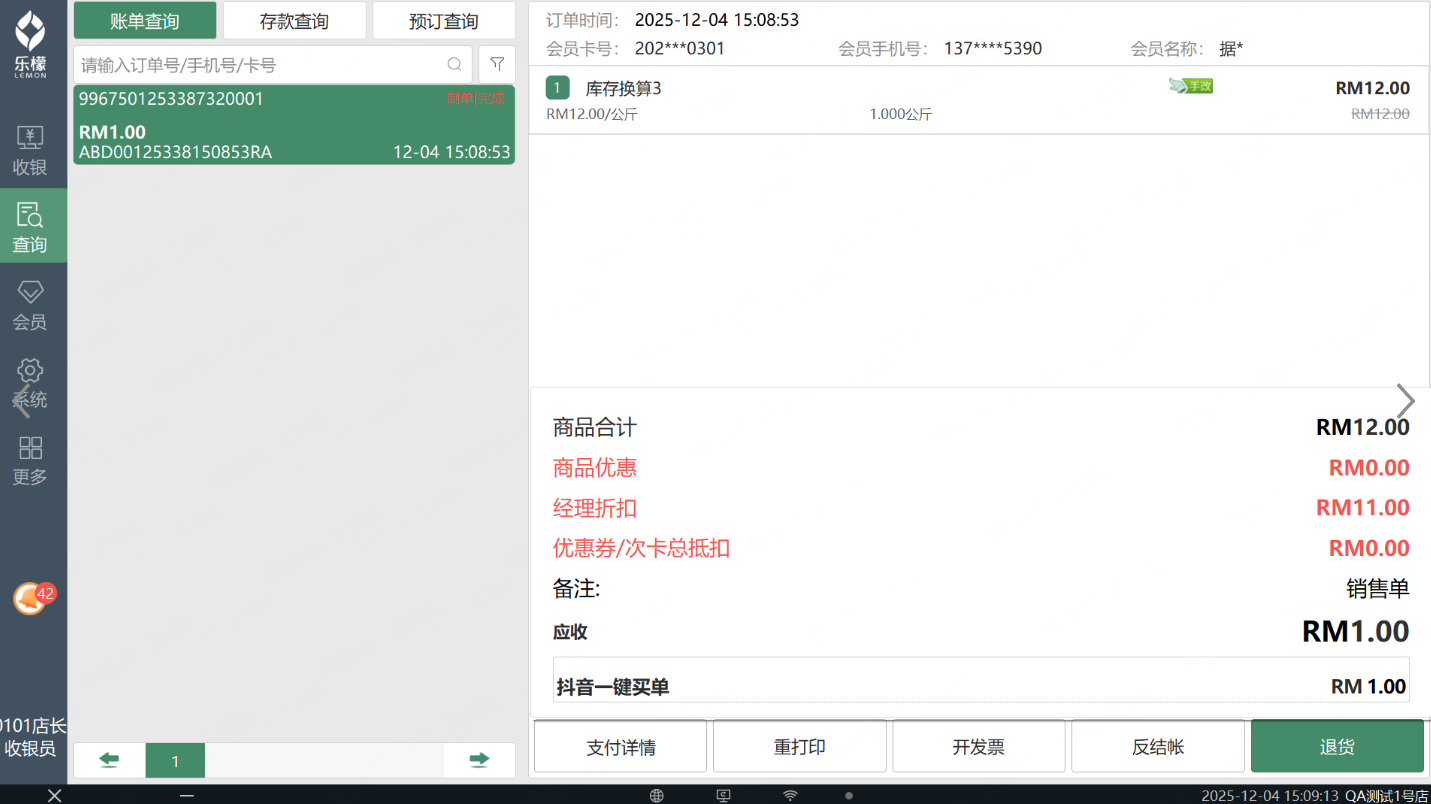
Task: Click the QA测试1号店 store name
Action: (x=1387, y=796)
